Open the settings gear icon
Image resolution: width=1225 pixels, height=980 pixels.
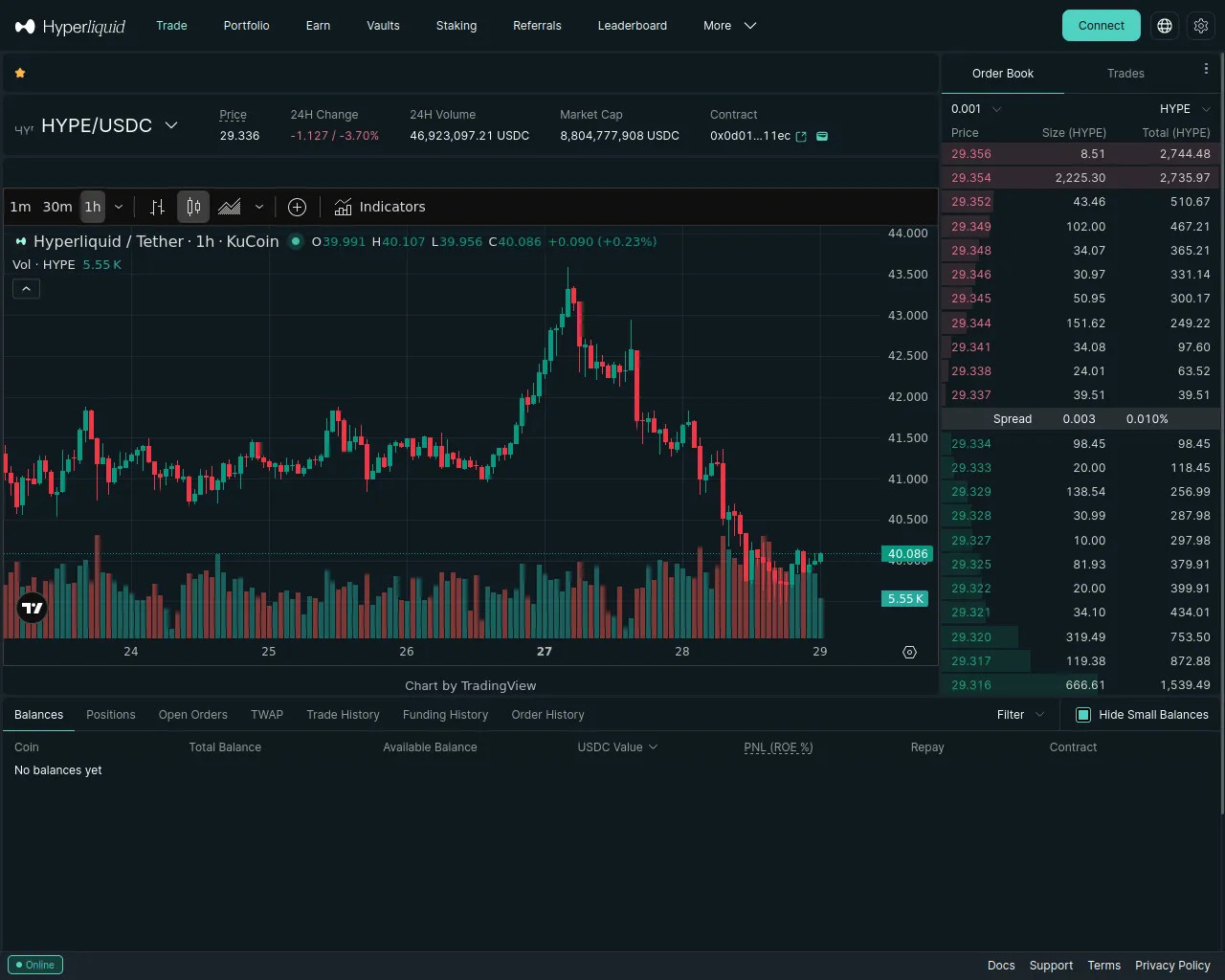1201,26
